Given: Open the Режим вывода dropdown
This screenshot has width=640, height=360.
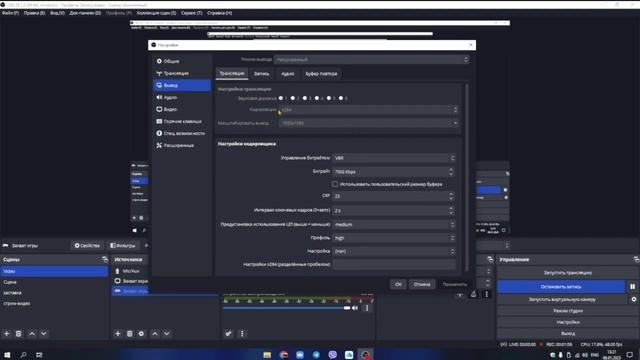Looking at the screenshot, I should tap(371, 60).
